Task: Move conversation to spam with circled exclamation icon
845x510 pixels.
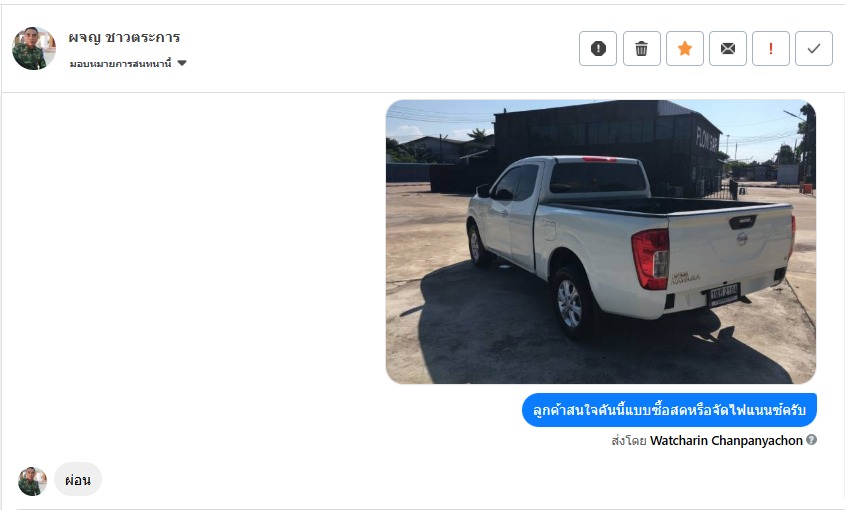Action: coord(598,49)
